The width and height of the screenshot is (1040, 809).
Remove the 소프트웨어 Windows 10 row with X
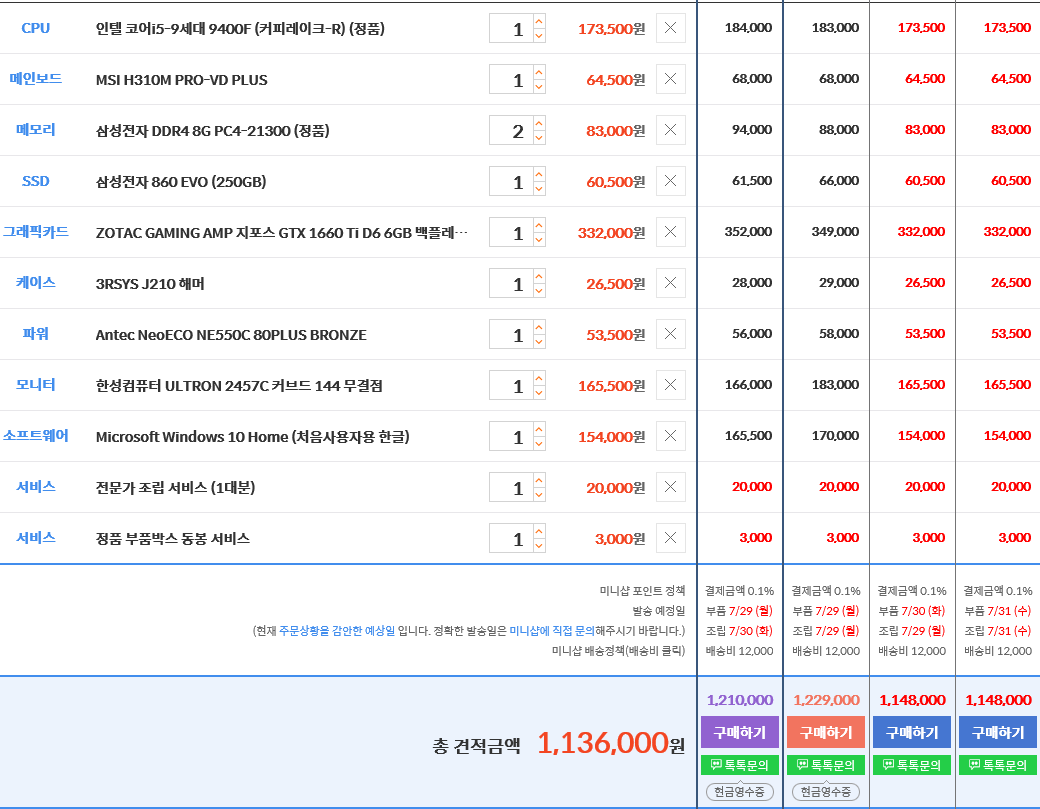coord(671,436)
